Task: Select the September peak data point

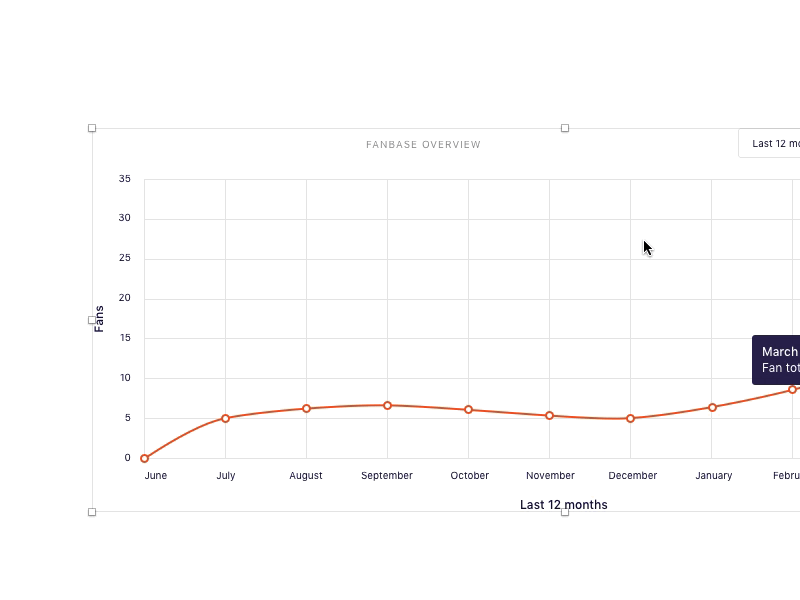Action: click(x=386, y=405)
